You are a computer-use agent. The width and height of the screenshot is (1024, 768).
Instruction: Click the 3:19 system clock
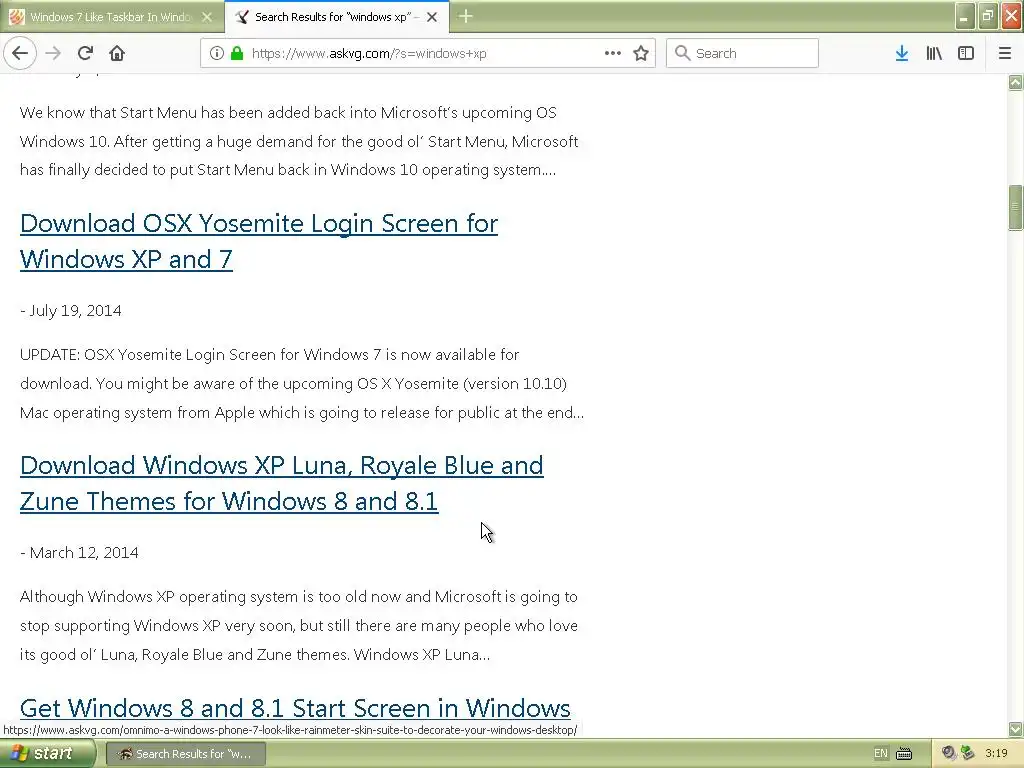point(996,753)
